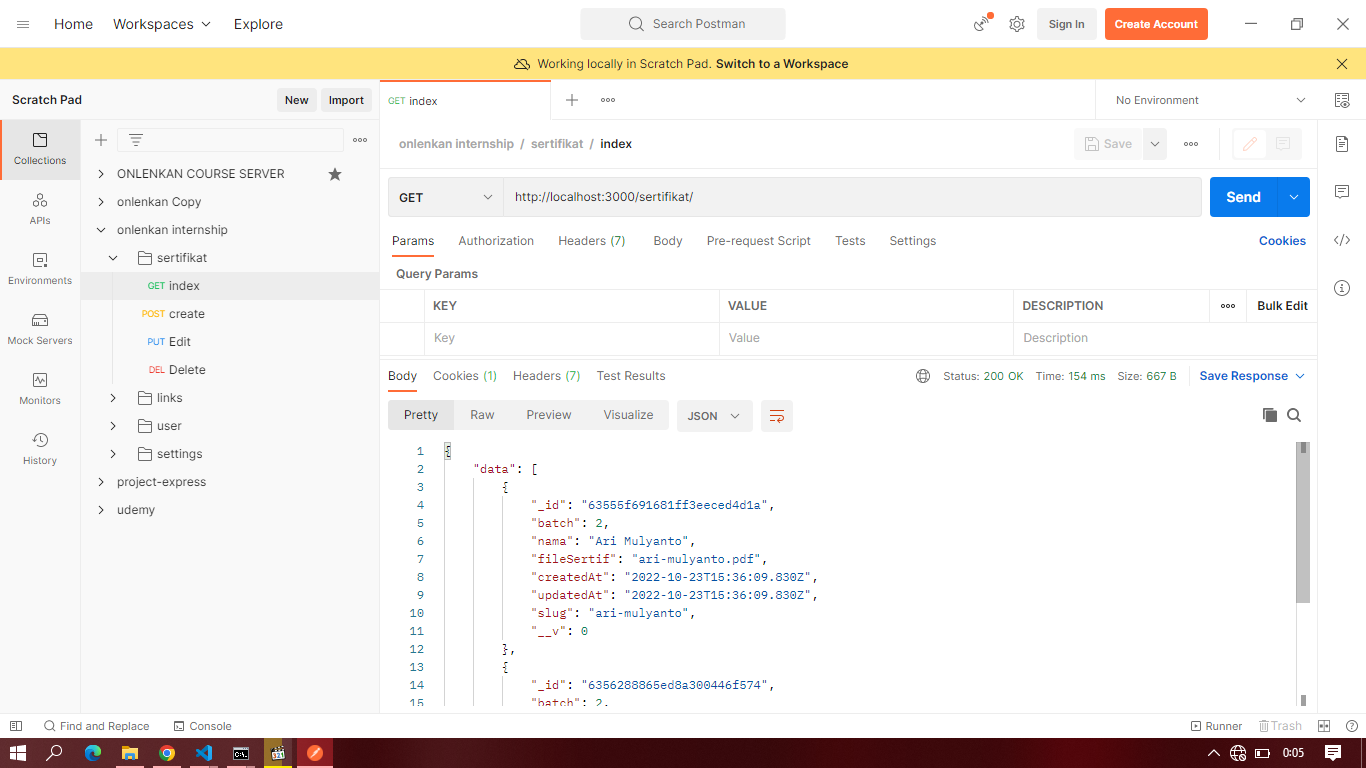Toggle response line wrap icon
The image size is (1366, 768).
pyautogui.click(x=777, y=416)
